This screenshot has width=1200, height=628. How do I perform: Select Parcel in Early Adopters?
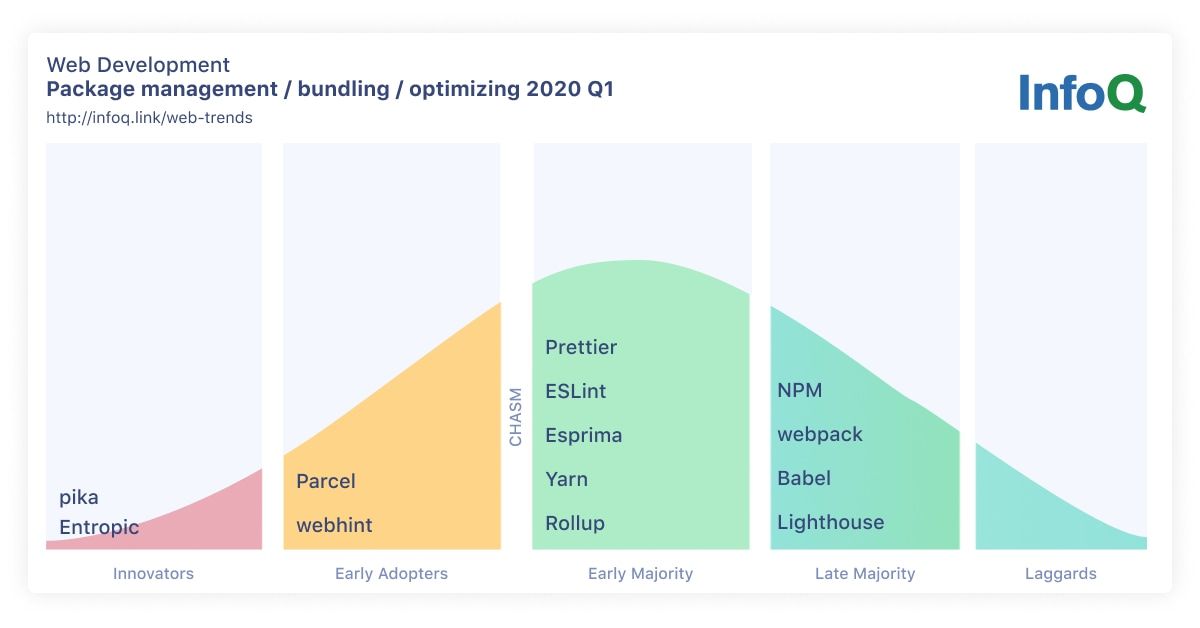[x=326, y=481]
